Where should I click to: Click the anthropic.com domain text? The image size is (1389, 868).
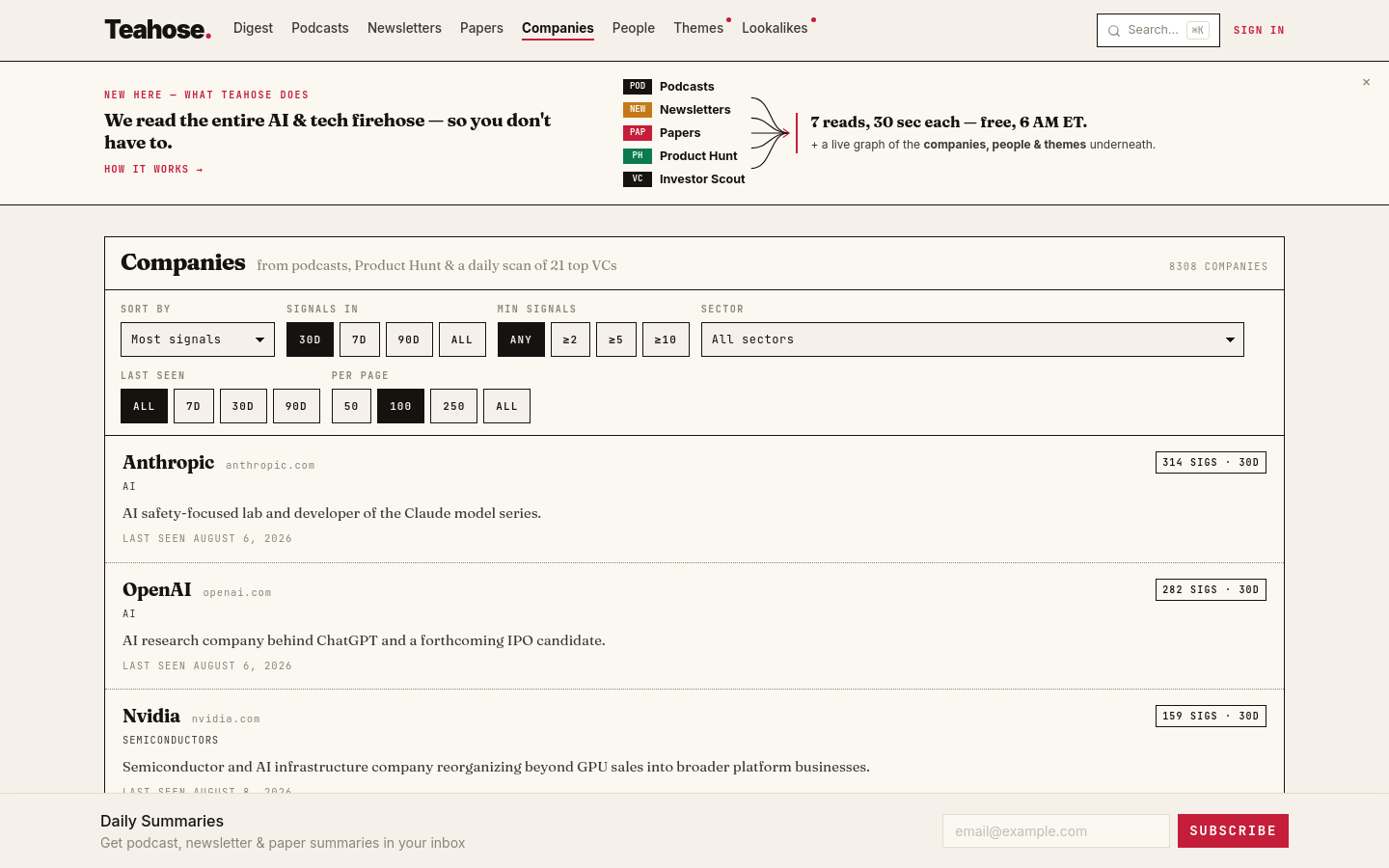(270, 466)
